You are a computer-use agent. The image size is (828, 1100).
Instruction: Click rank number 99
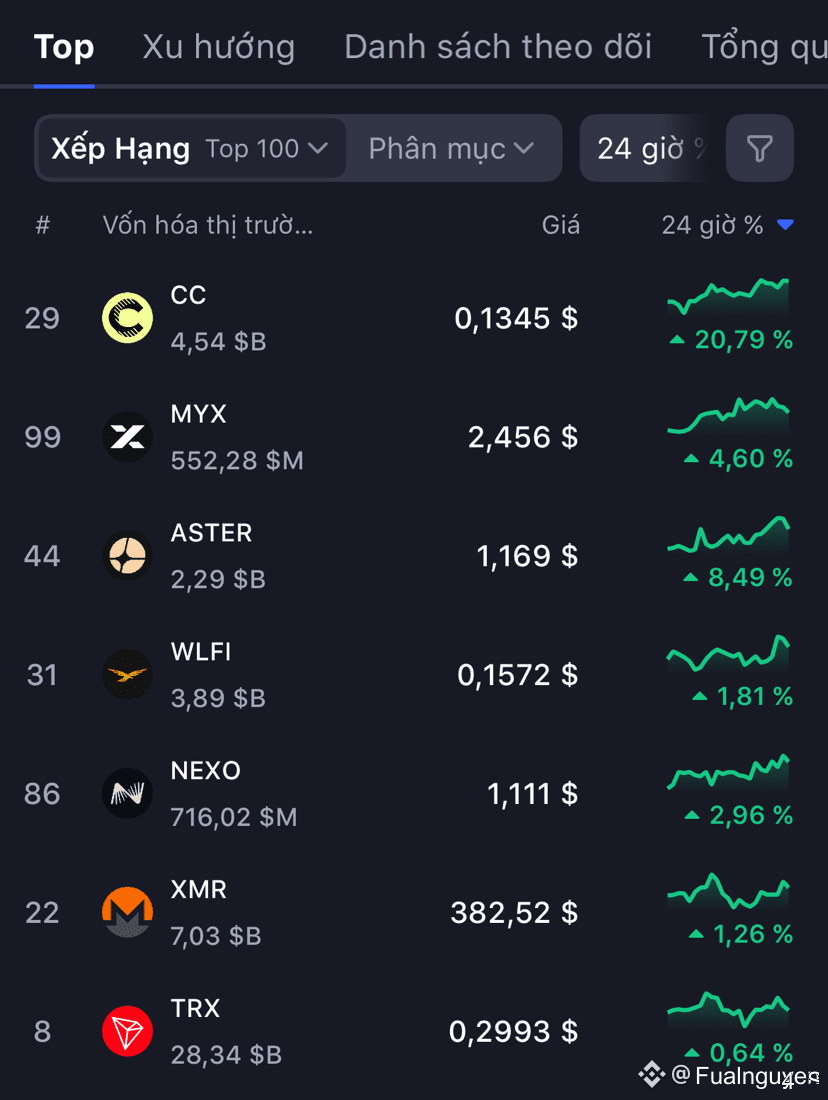tap(42, 438)
